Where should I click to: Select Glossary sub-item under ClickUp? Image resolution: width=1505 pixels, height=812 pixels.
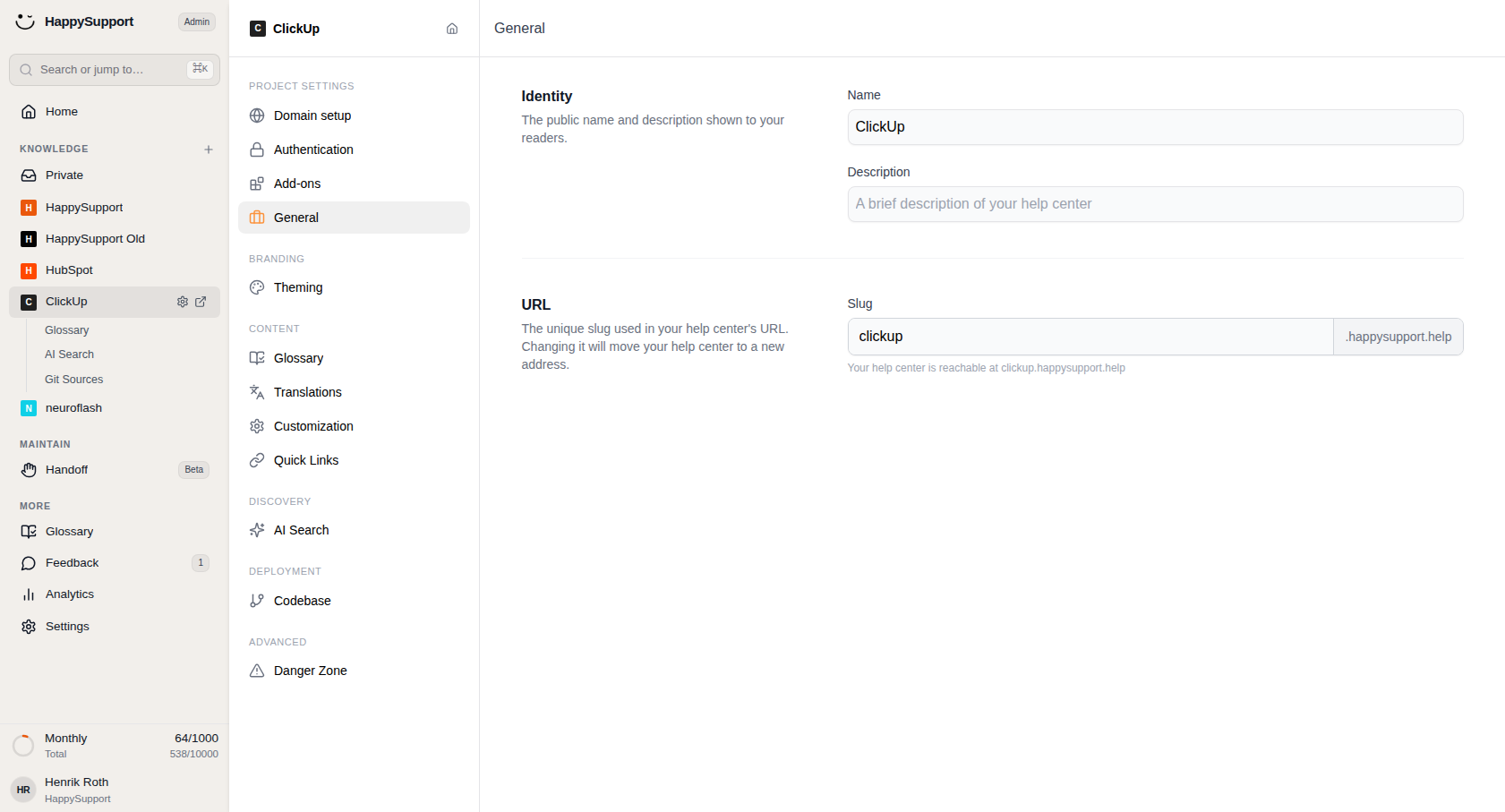point(66,330)
